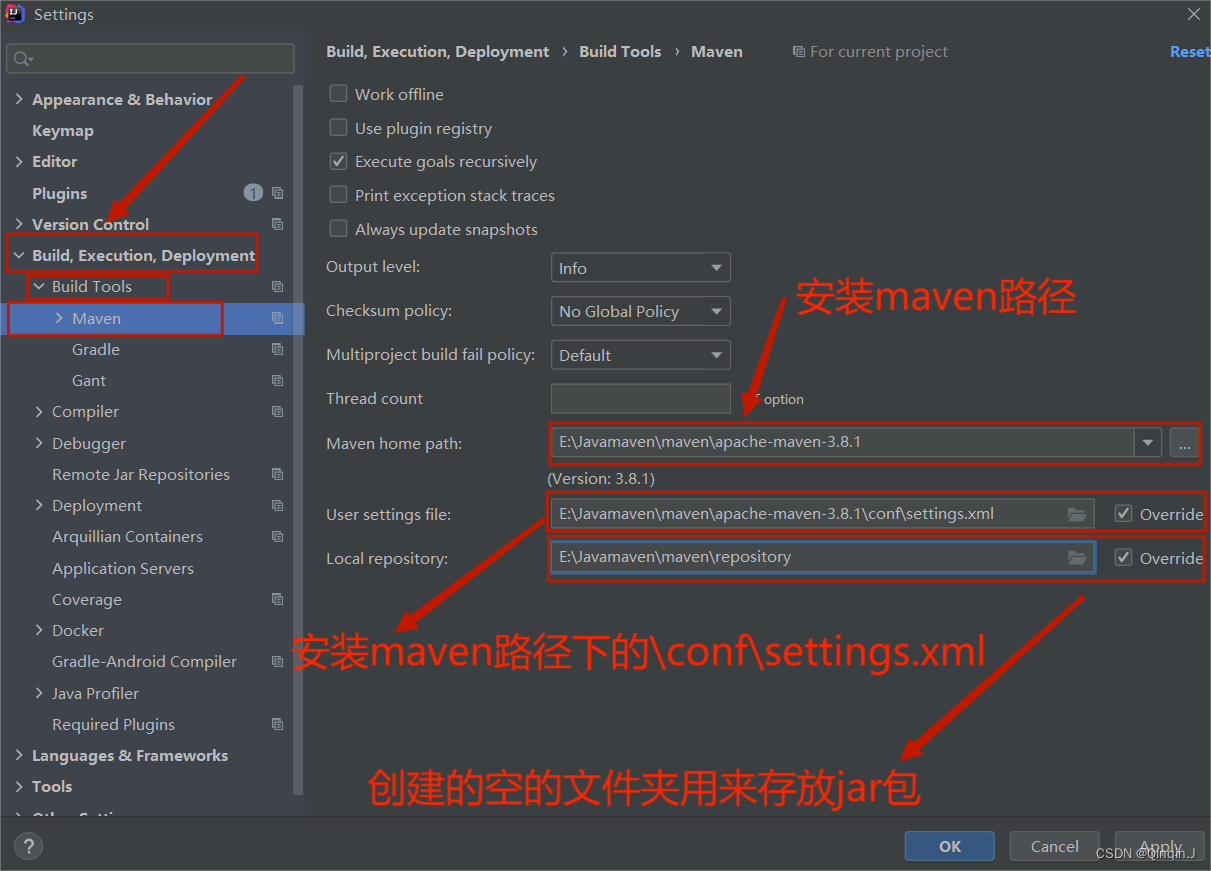
Task: Click the Cancel button
Action: coord(1055,846)
